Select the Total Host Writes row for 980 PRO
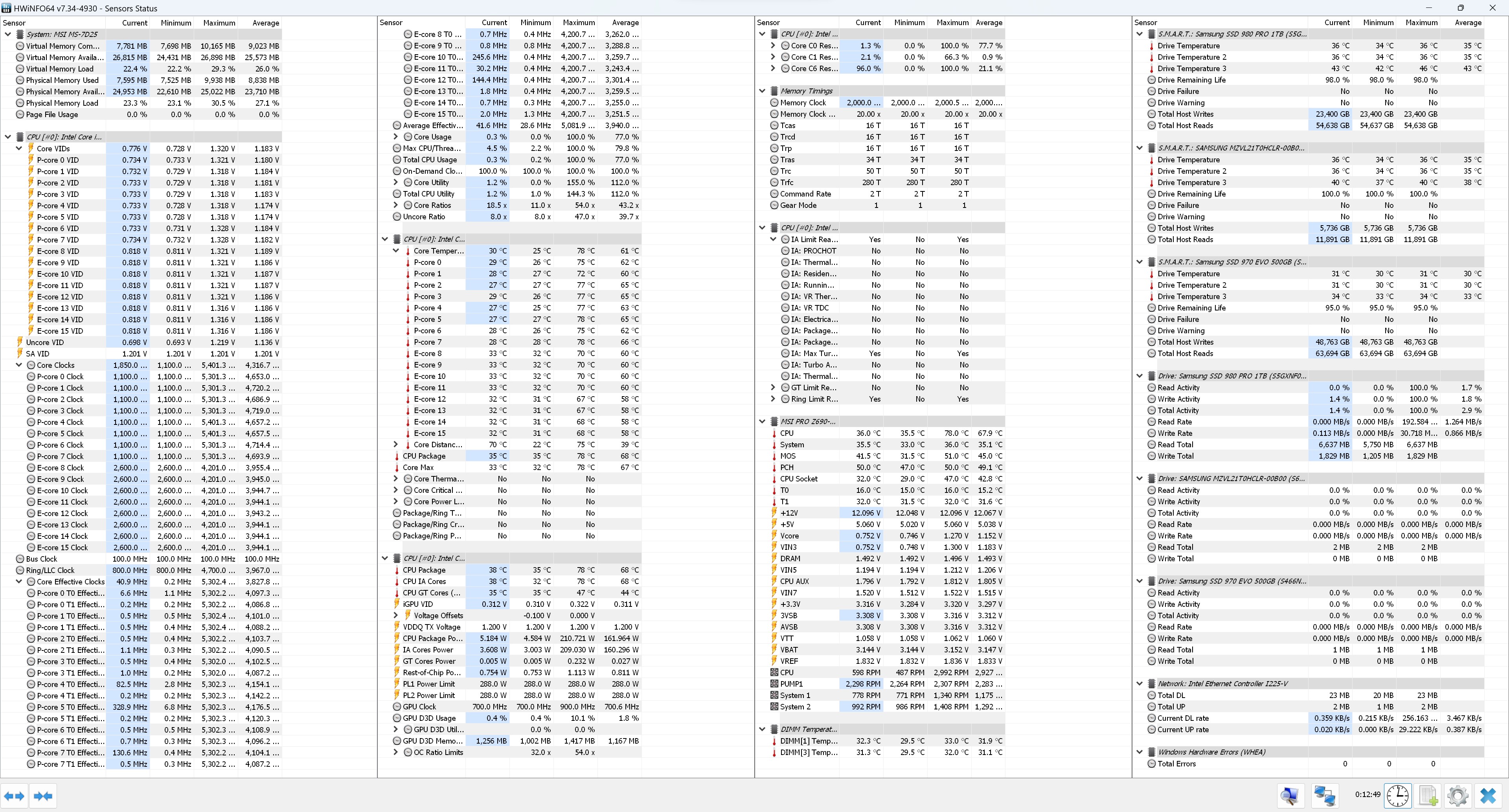The height and width of the screenshot is (812, 1509). tap(1185, 114)
